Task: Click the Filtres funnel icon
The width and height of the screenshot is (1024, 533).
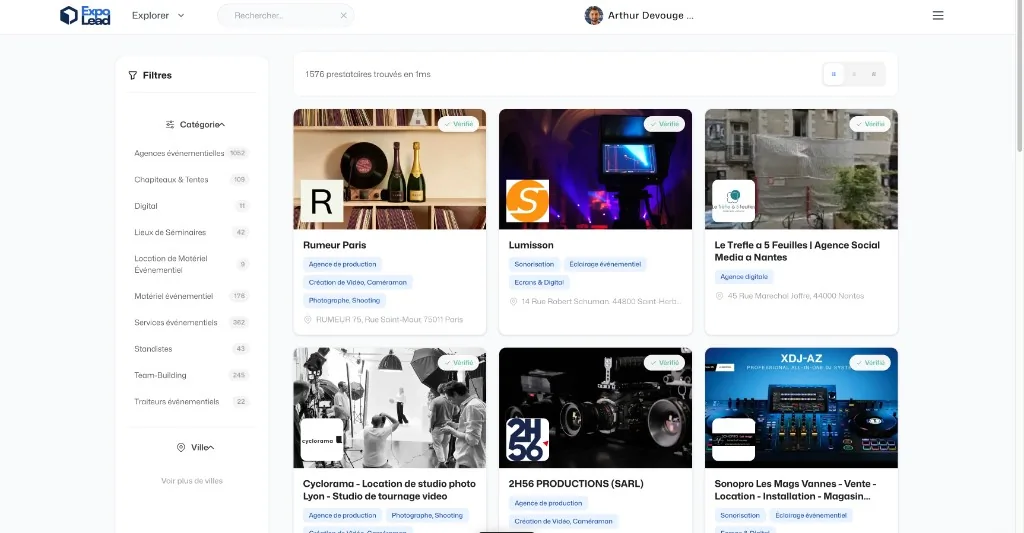Action: [133, 75]
